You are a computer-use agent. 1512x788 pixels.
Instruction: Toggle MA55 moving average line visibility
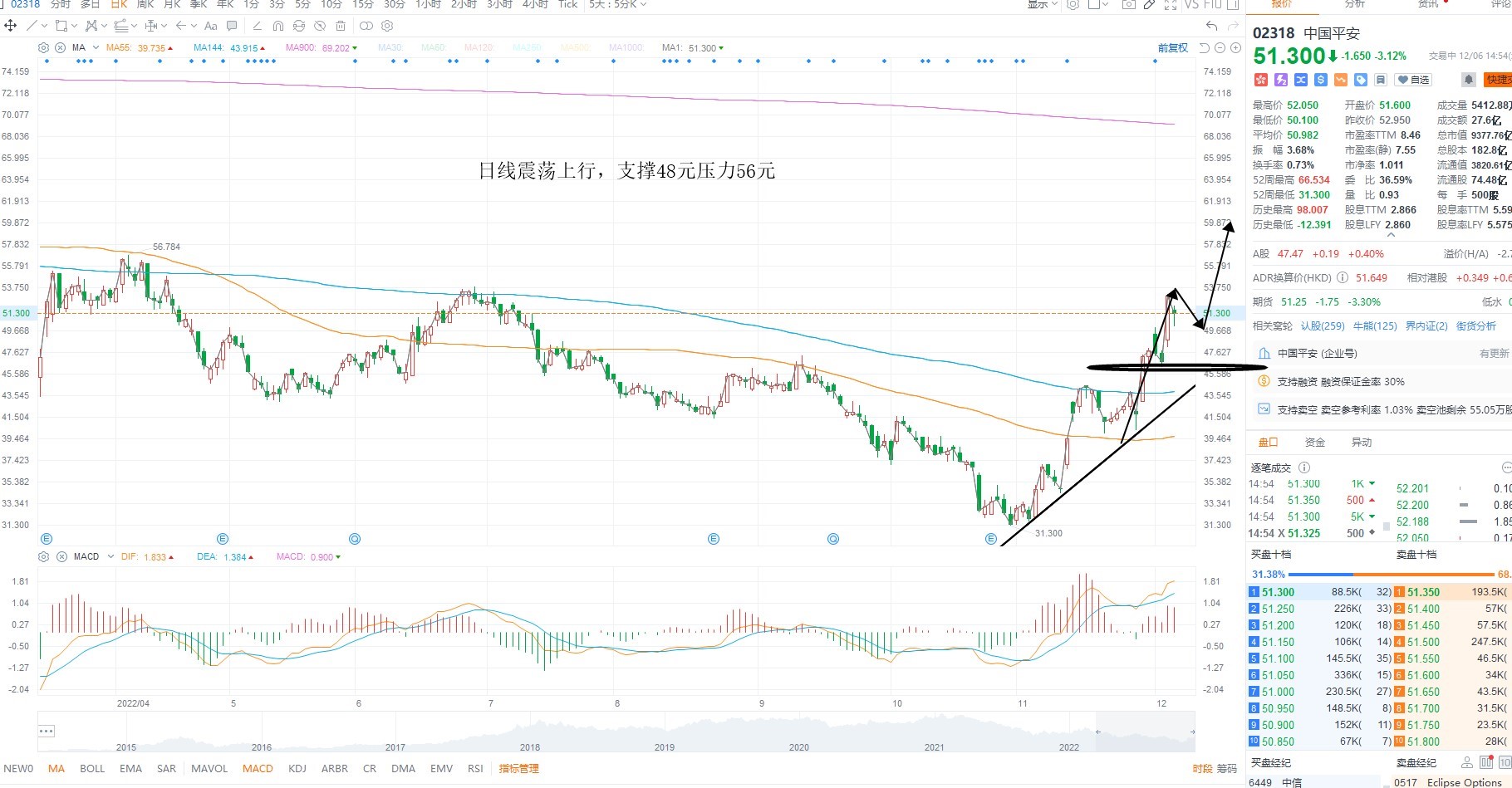[140, 48]
